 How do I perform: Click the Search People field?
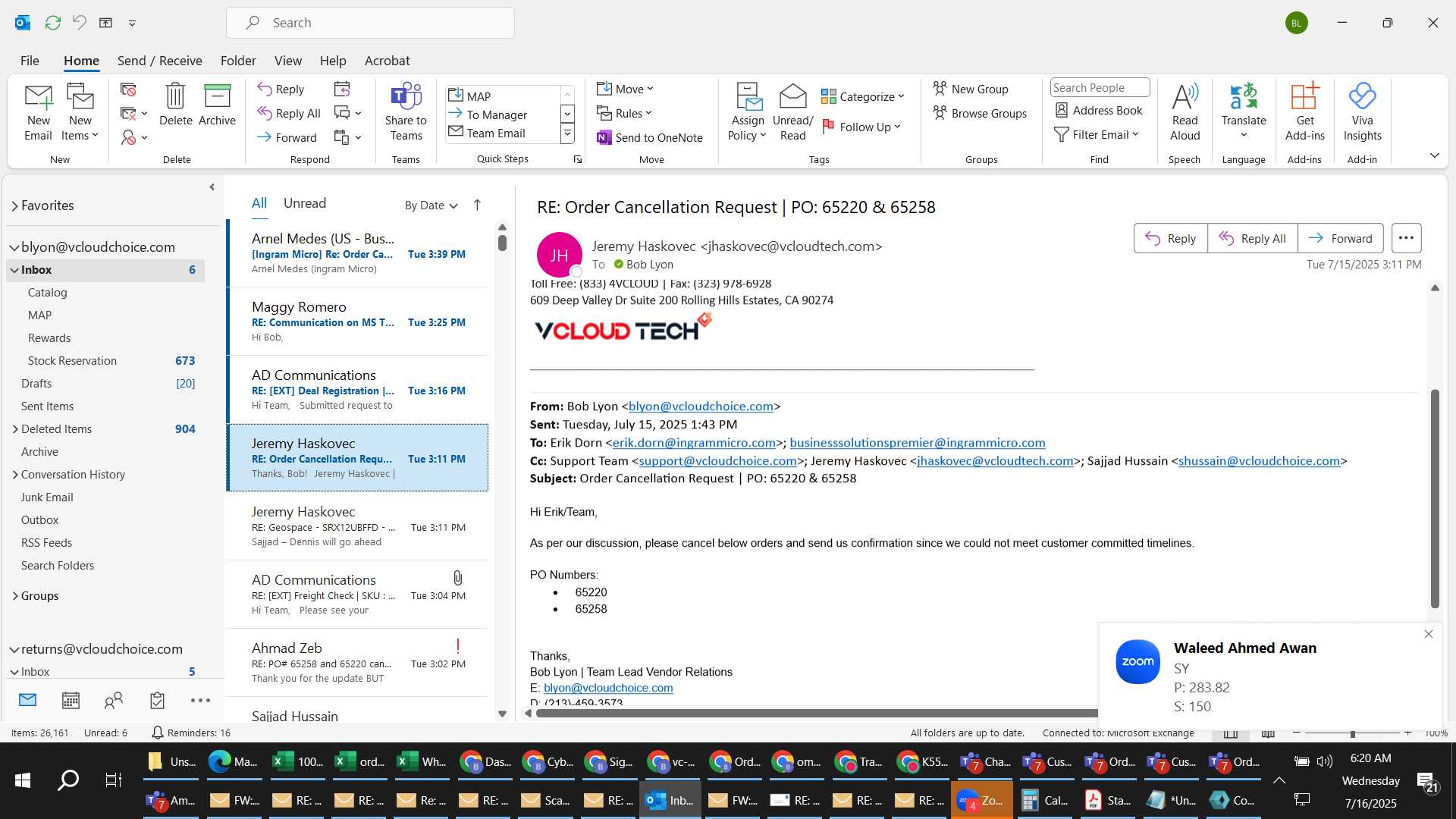pos(1100,87)
